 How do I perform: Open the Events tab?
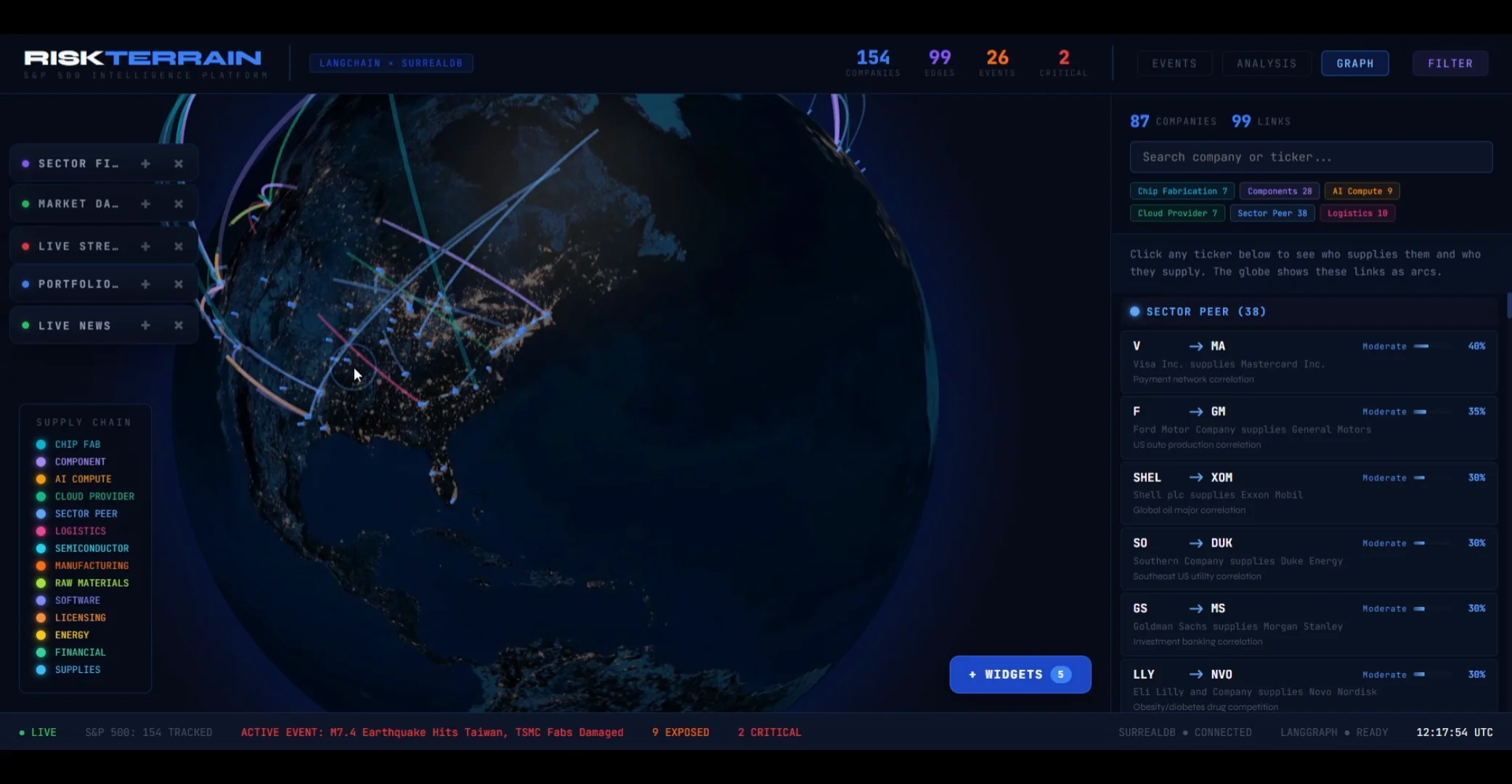click(x=1174, y=63)
